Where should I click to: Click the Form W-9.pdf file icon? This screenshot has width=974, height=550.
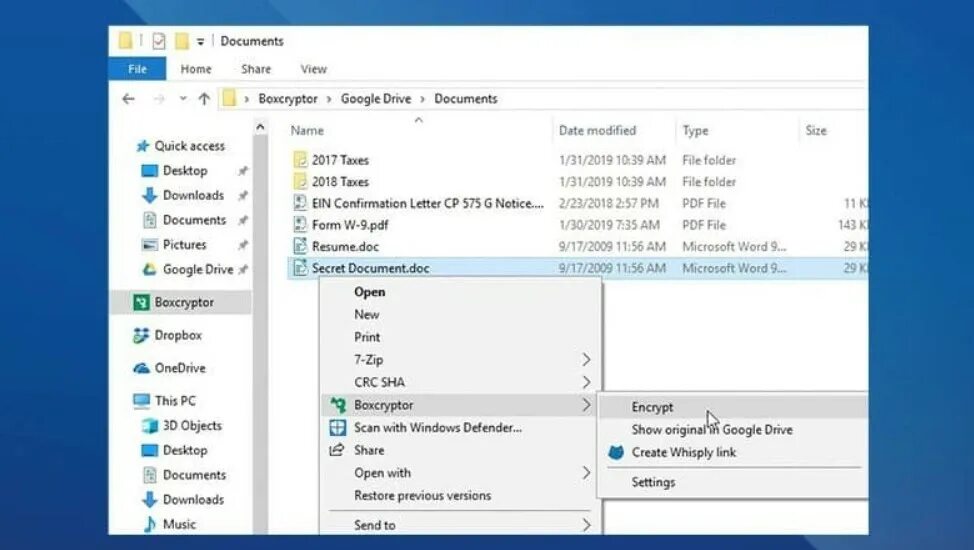pyautogui.click(x=300, y=224)
